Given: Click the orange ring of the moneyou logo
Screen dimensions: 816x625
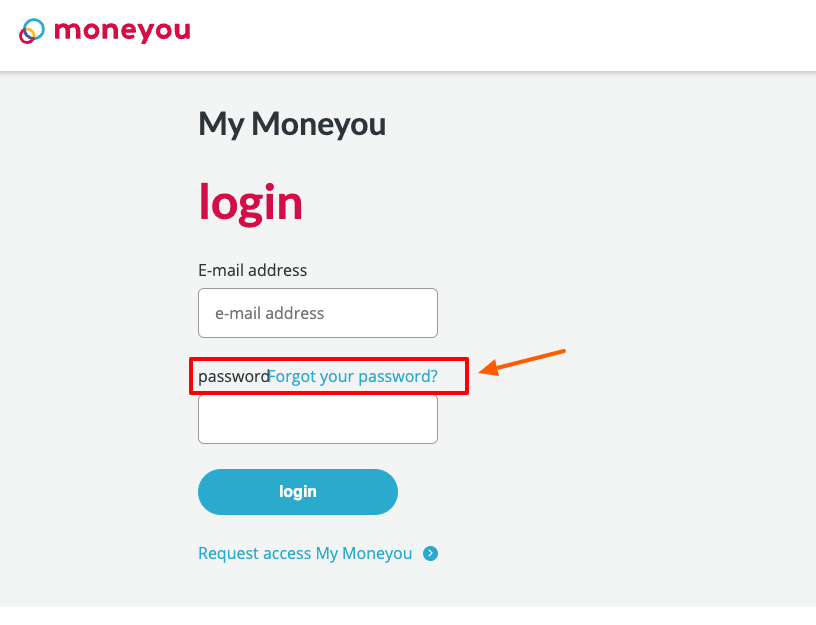Looking at the screenshot, I should [x=31, y=31].
